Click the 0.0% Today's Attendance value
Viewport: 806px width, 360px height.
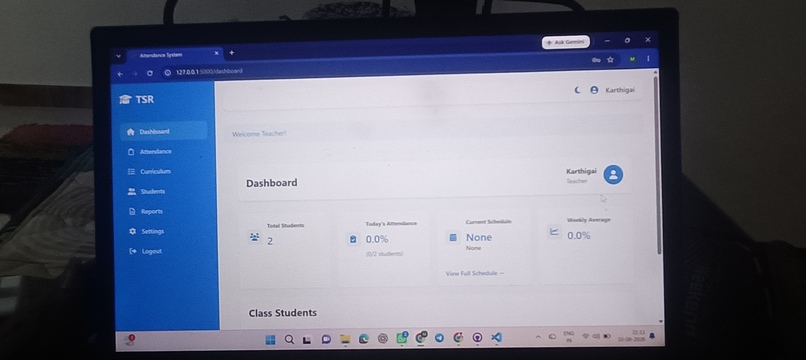pos(377,239)
